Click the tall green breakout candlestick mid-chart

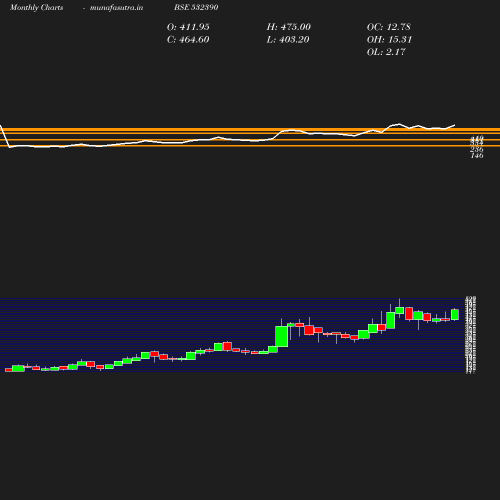282,336
